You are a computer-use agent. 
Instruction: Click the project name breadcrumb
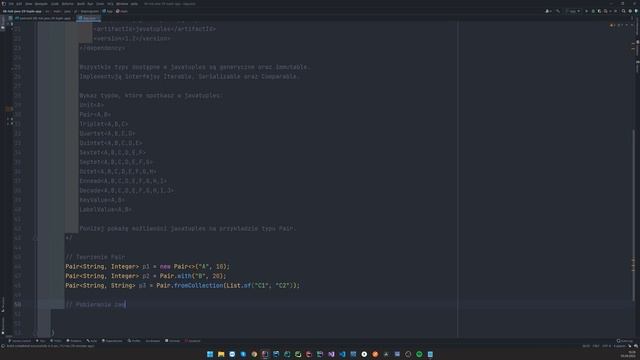[22, 11]
